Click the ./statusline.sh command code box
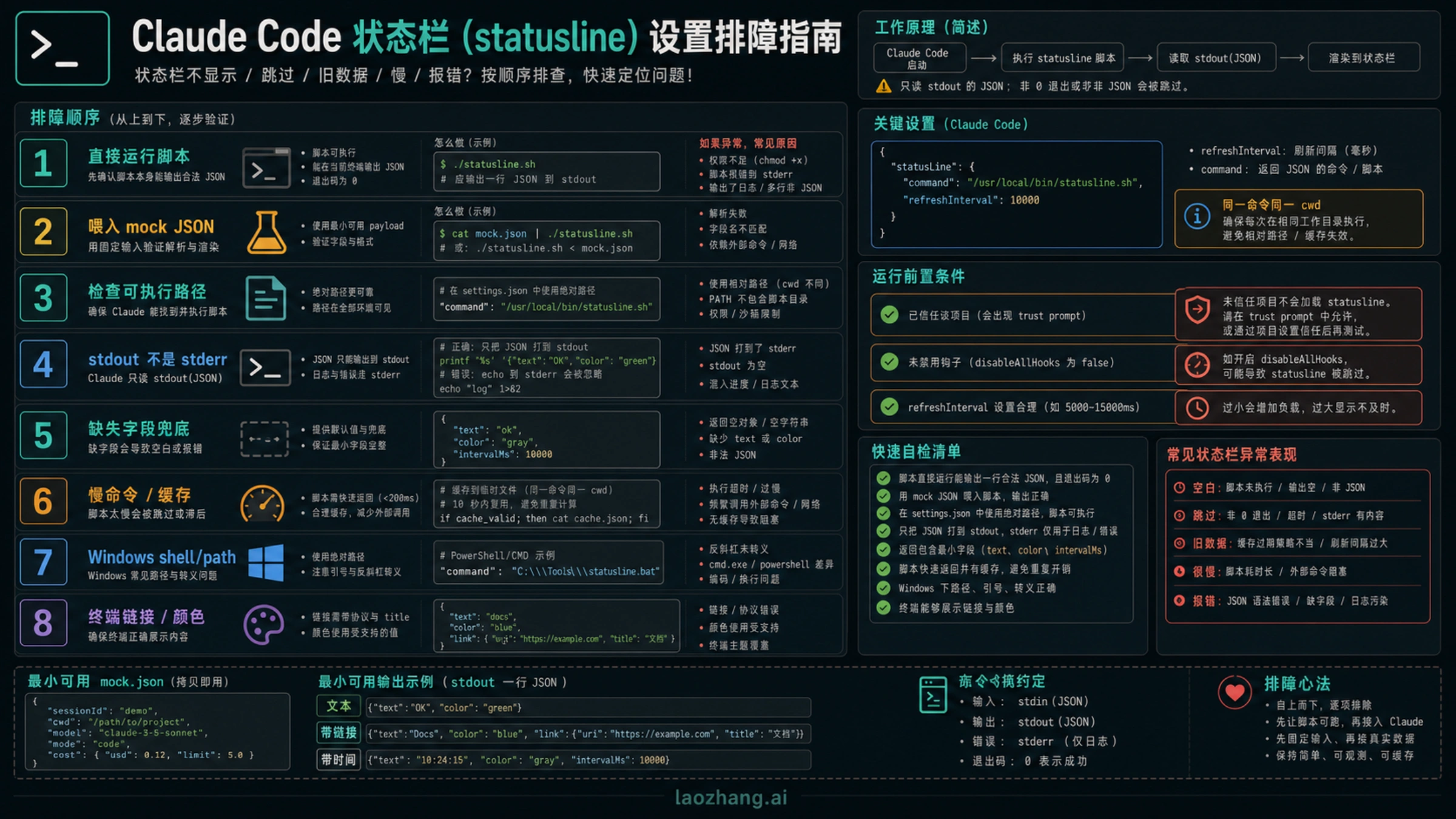The width and height of the screenshot is (1456, 819). point(547,172)
